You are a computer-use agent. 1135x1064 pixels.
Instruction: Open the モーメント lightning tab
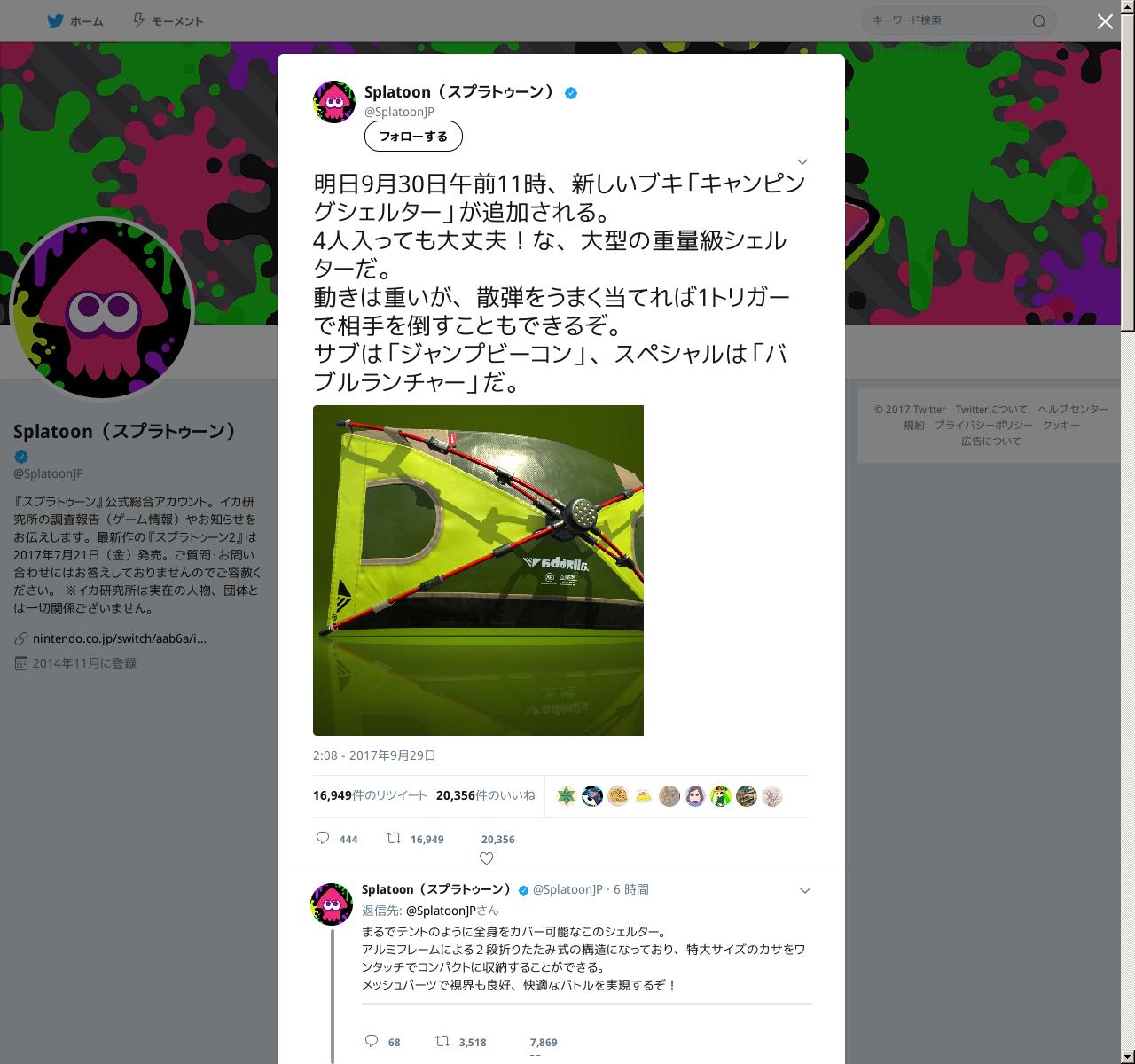(168, 21)
